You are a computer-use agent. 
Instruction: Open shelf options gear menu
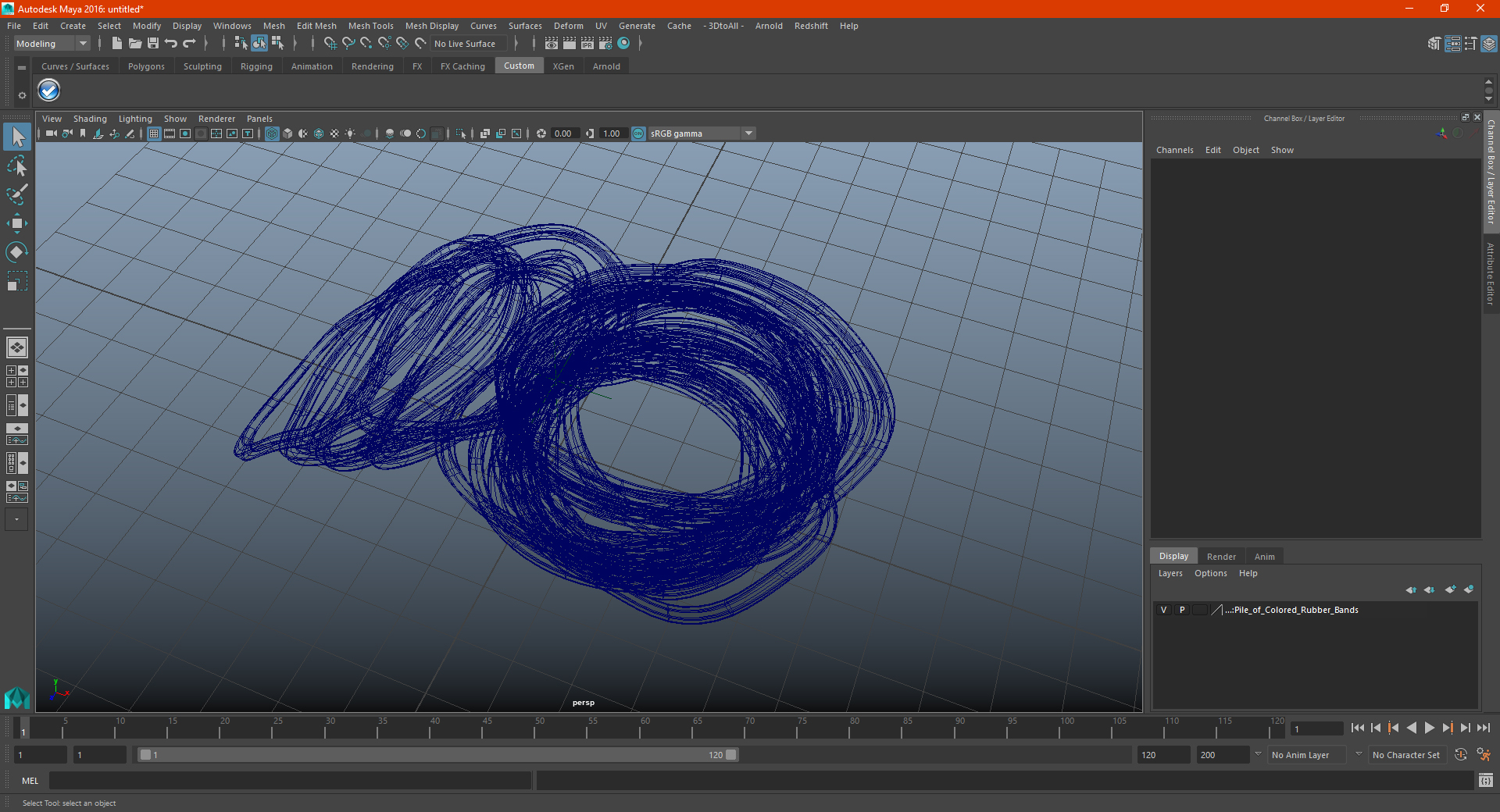[x=22, y=95]
